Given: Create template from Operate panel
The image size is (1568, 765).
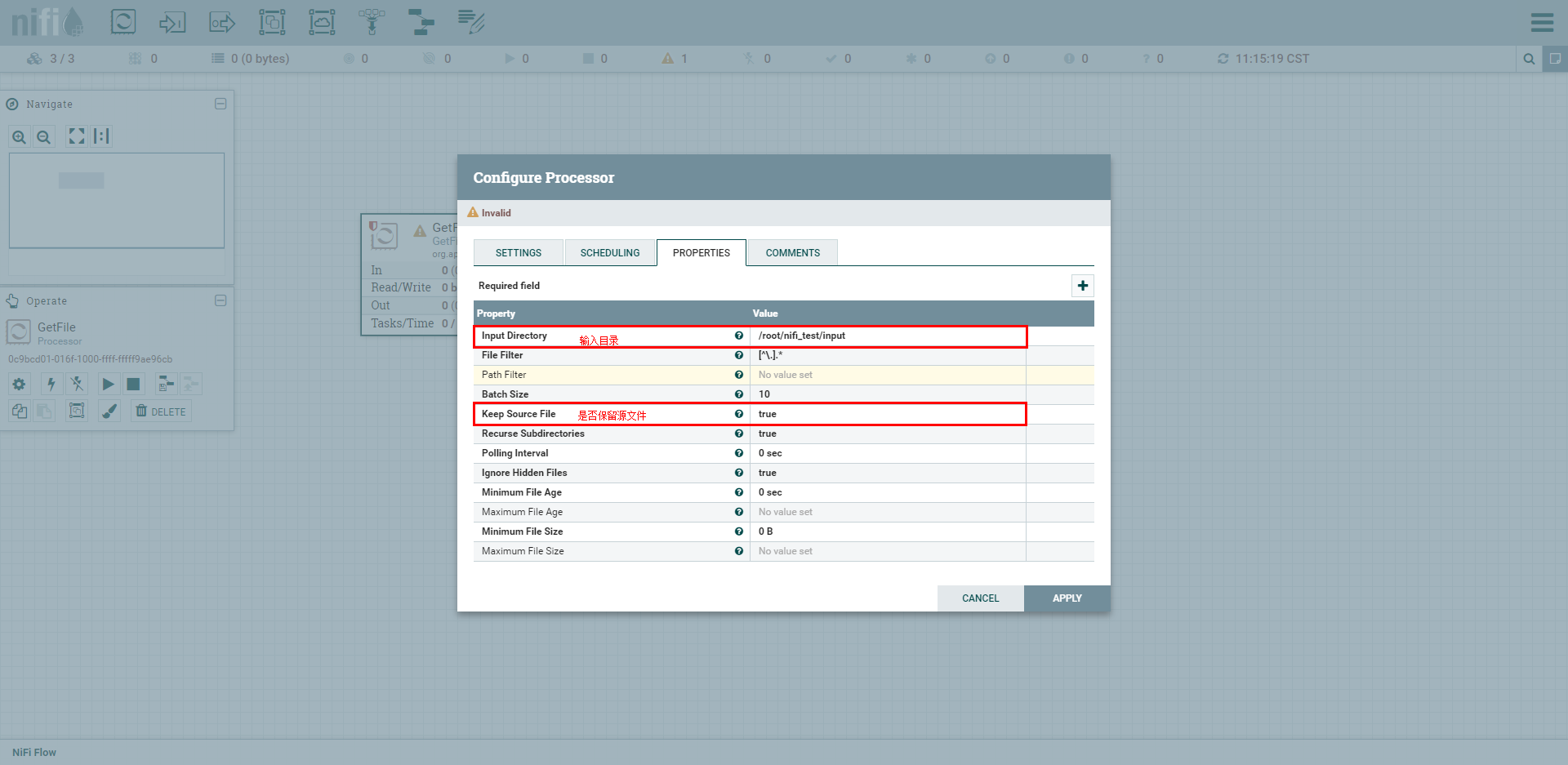Looking at the screenshot, I should 166,384.
